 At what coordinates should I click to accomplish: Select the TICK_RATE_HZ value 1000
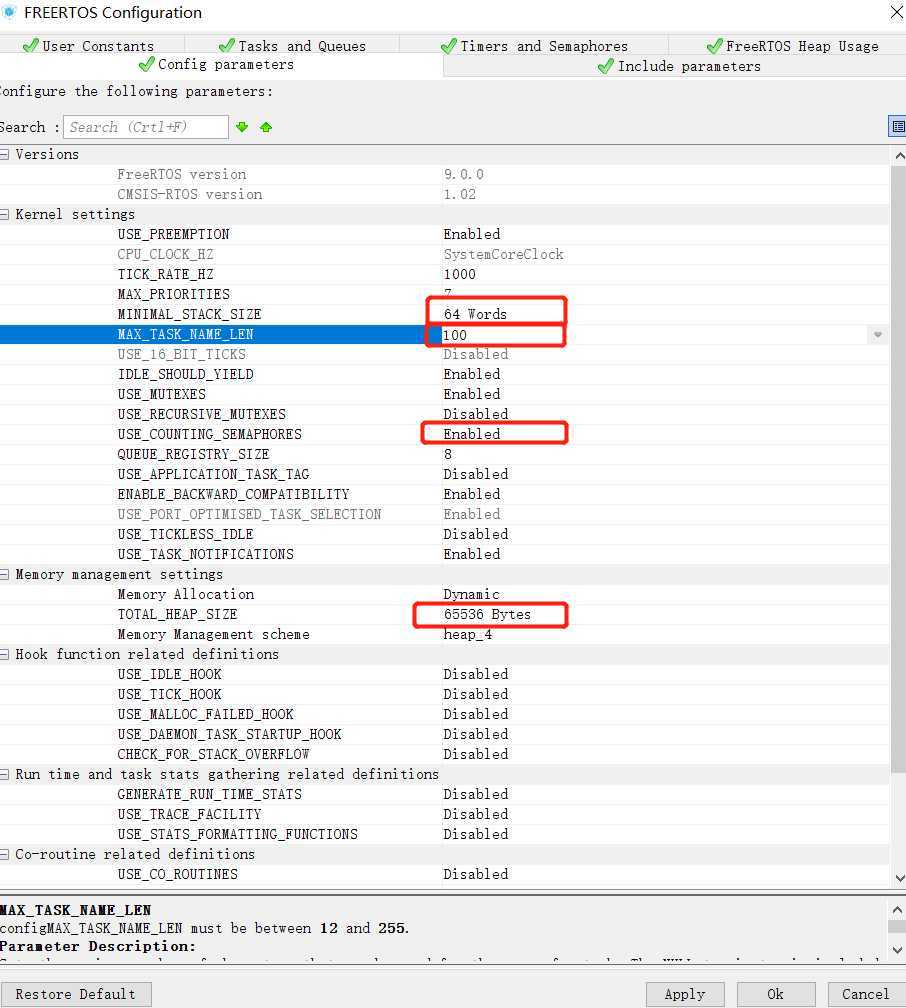(x=460, y=274)
